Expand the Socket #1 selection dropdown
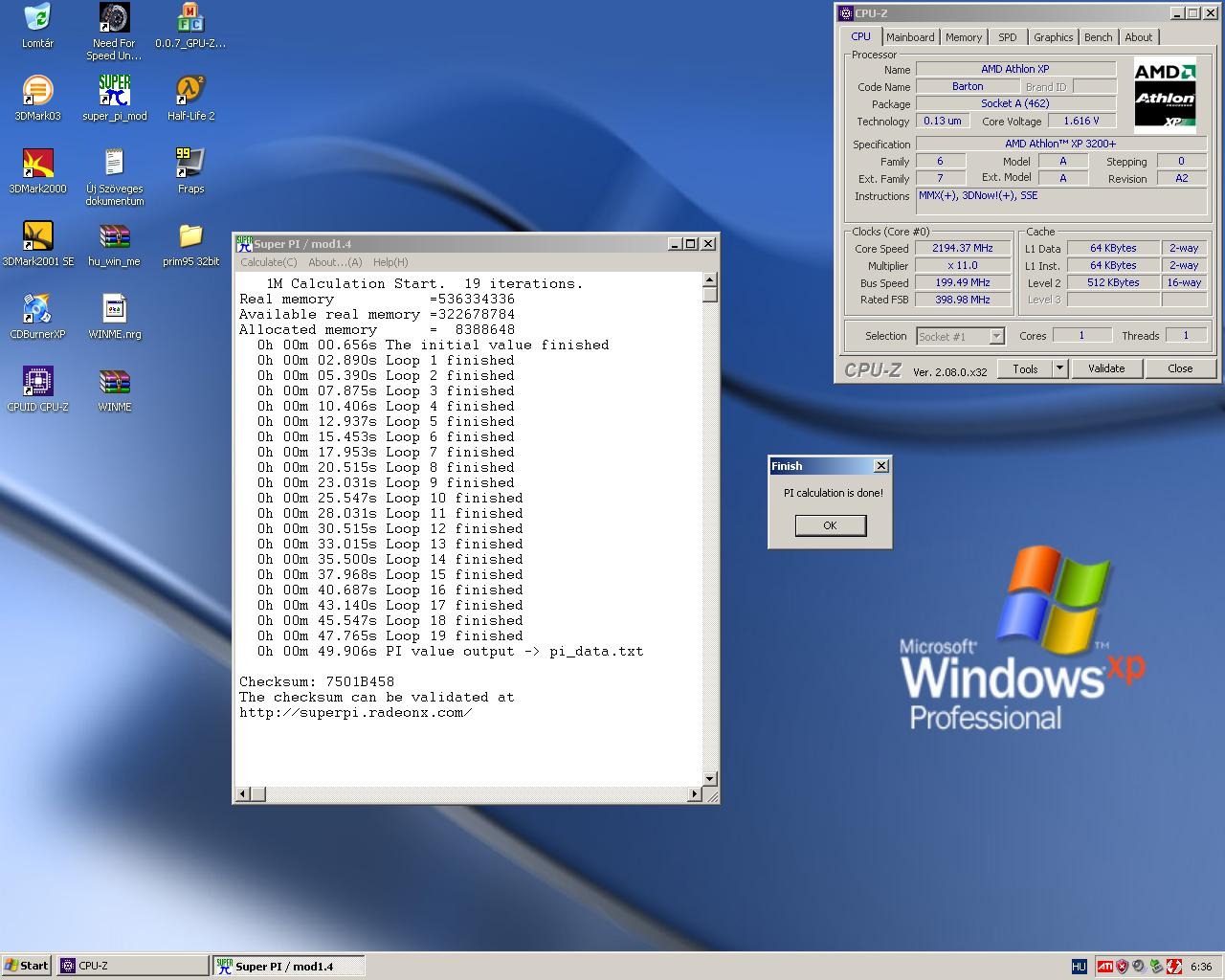1225x980 pixels. pos(996,336)
